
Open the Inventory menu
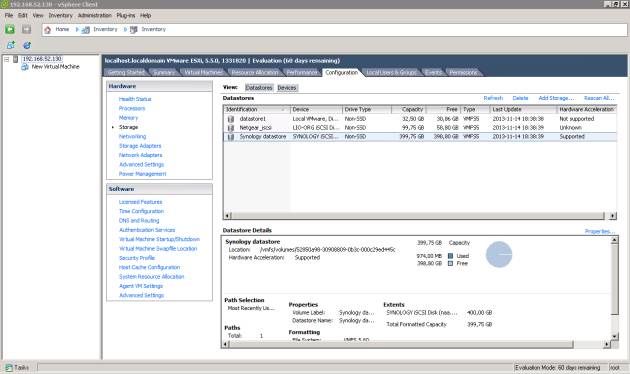(61, 15)
